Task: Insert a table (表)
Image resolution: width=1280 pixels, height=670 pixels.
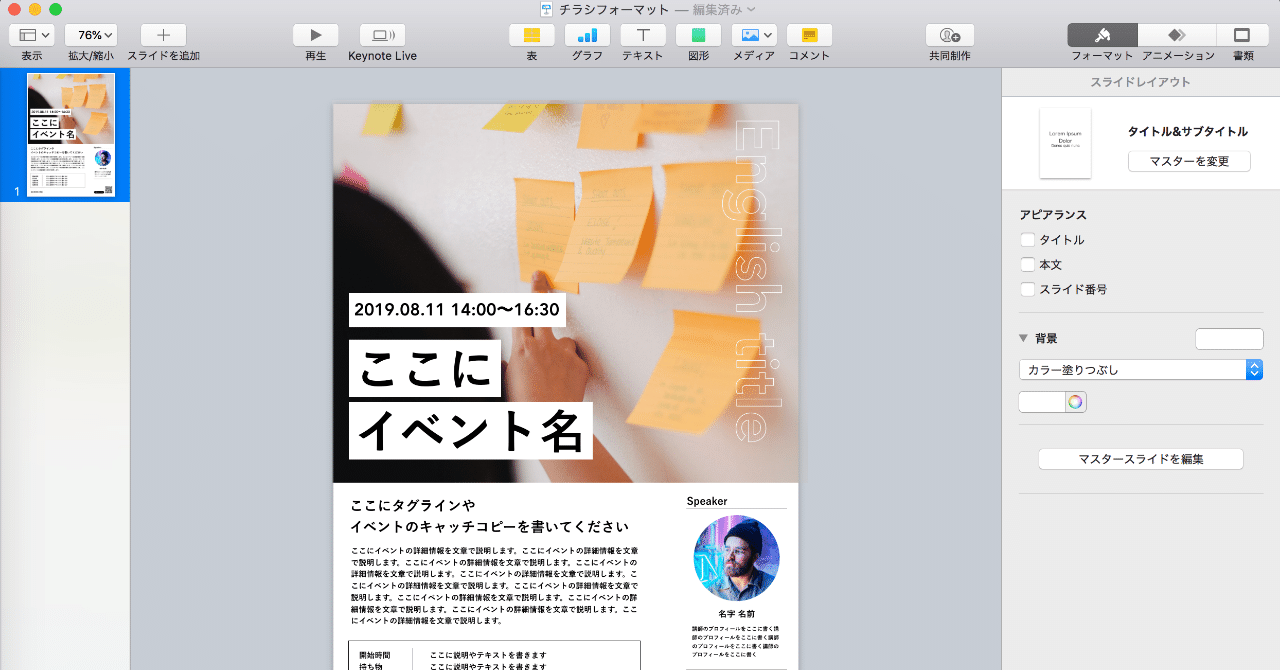Action: pos(532,35)
